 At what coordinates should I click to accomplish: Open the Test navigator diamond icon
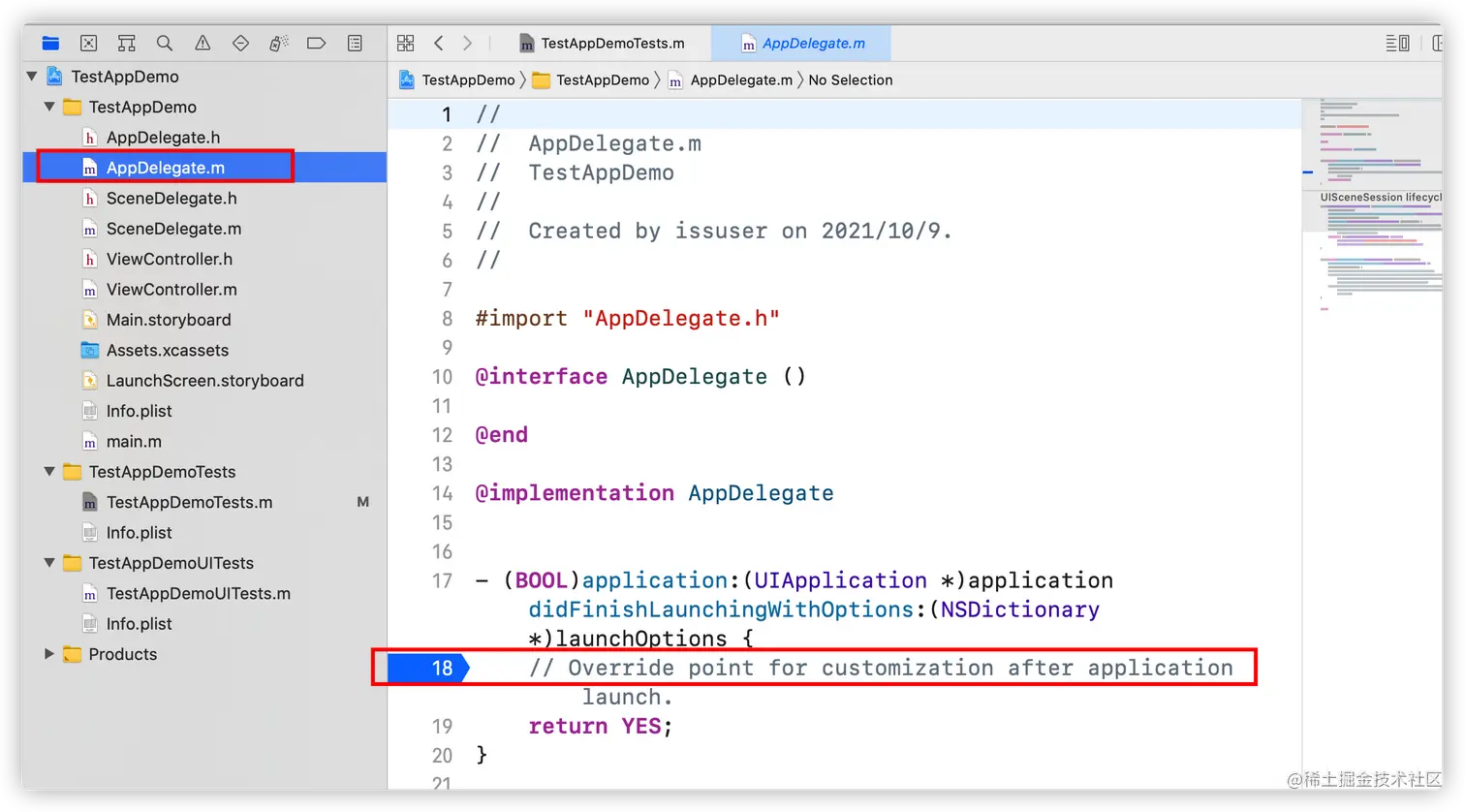click(240, 43)
